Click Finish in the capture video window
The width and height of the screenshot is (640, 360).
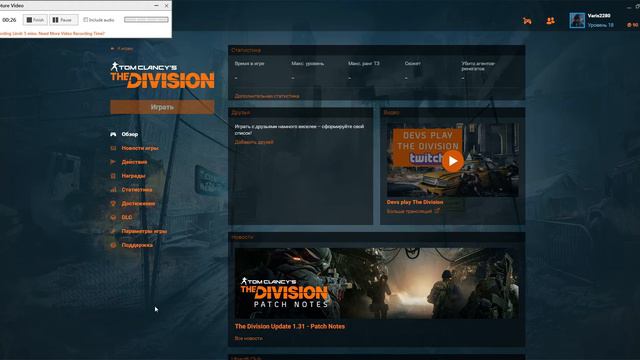pyautogui.click(x=35, y=20)
